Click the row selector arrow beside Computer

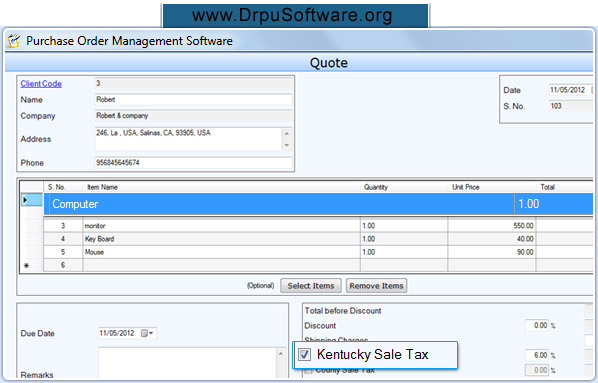(x=31, y=200)
